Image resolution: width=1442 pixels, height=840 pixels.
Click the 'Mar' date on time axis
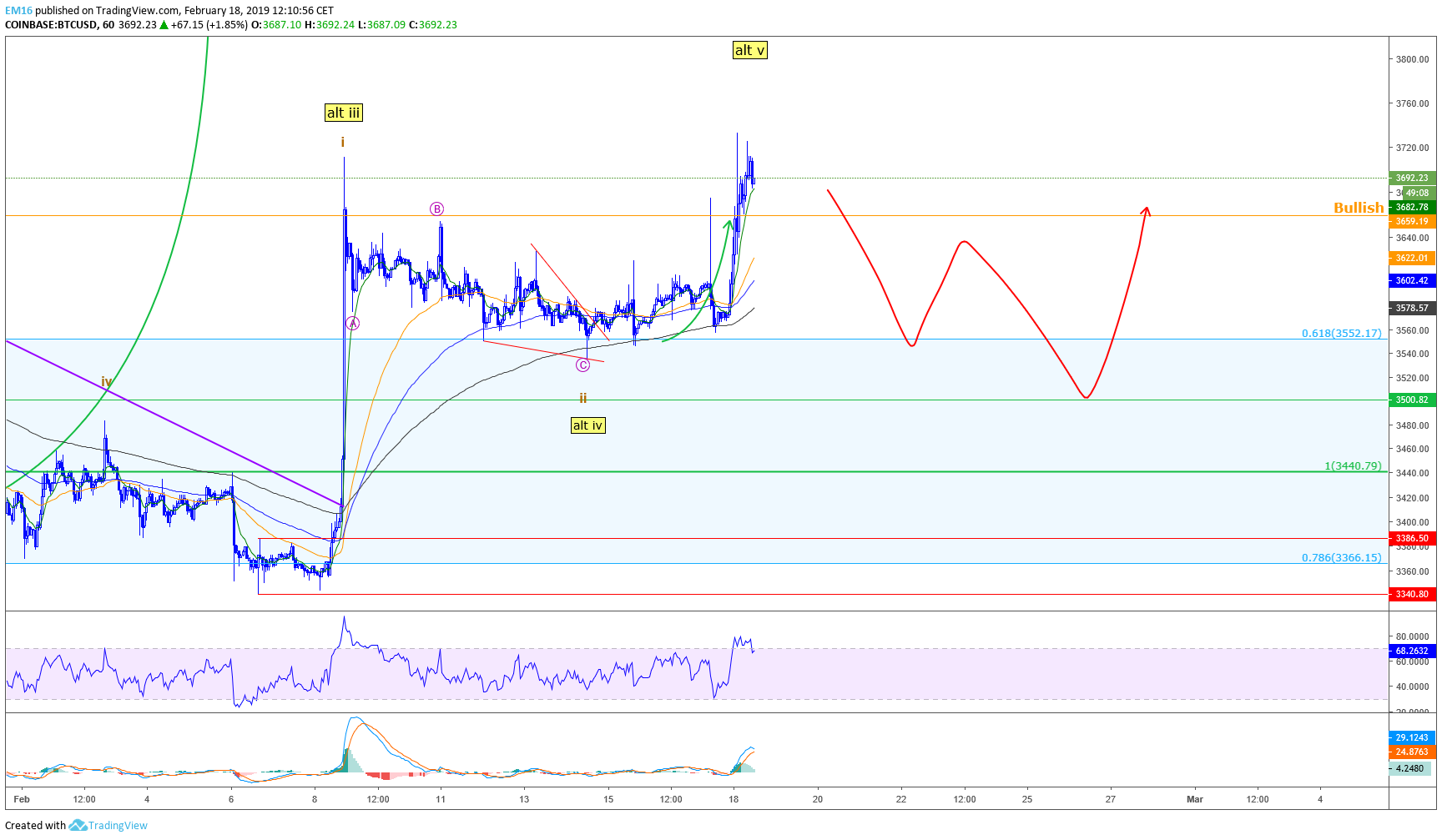[x=1195, y=799]
